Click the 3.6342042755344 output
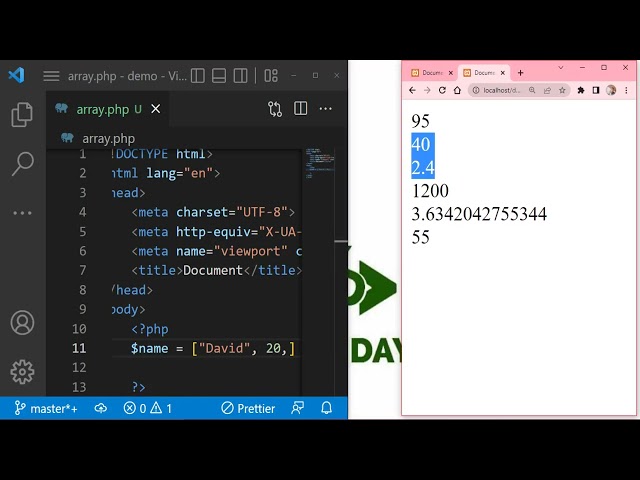The height and width of the screenshot is (480, 640). (x=479, y=214)
